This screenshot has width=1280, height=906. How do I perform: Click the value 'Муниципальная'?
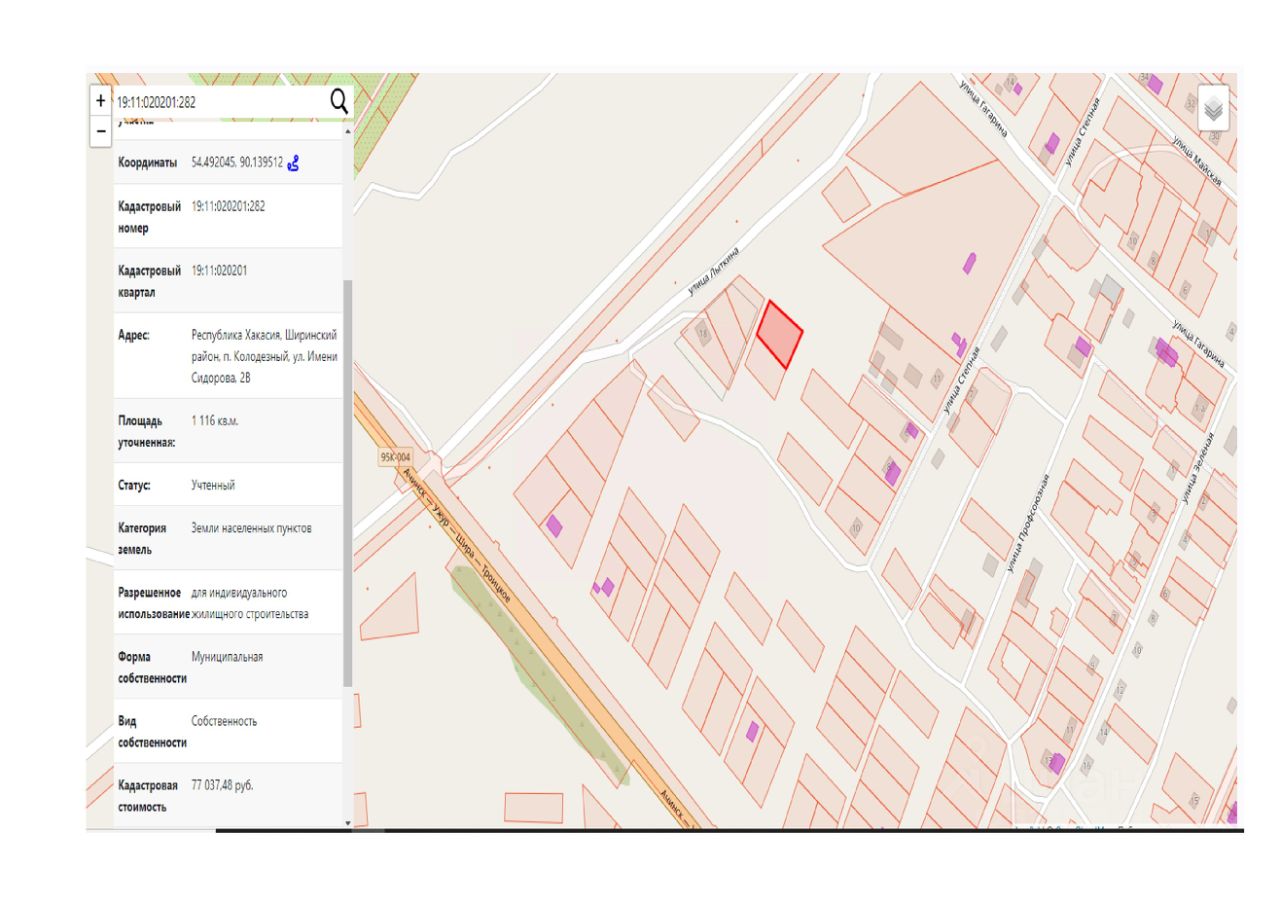pyautogui.click(x=227, y=657)
